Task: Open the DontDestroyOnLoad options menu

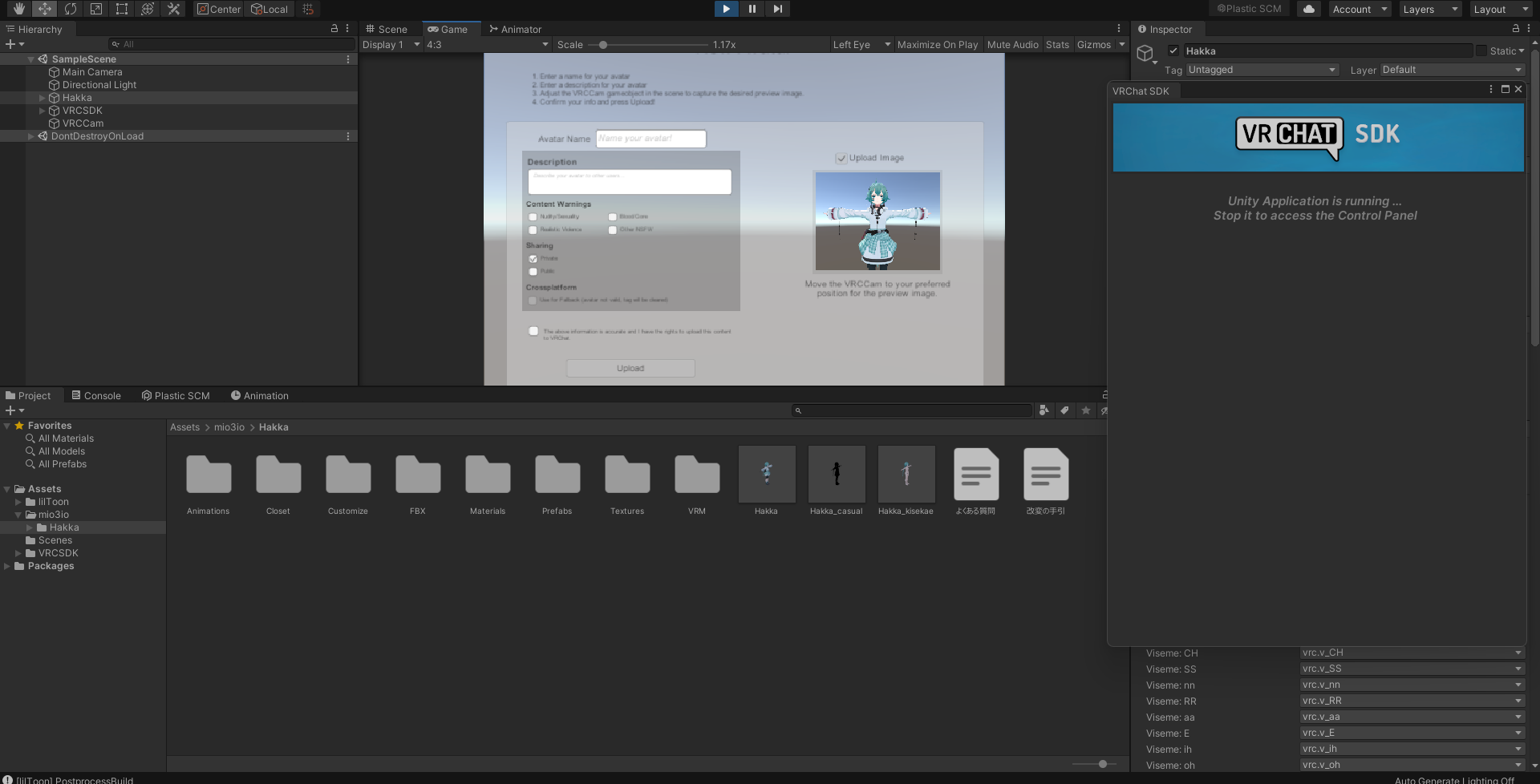Action: (348, 136)
